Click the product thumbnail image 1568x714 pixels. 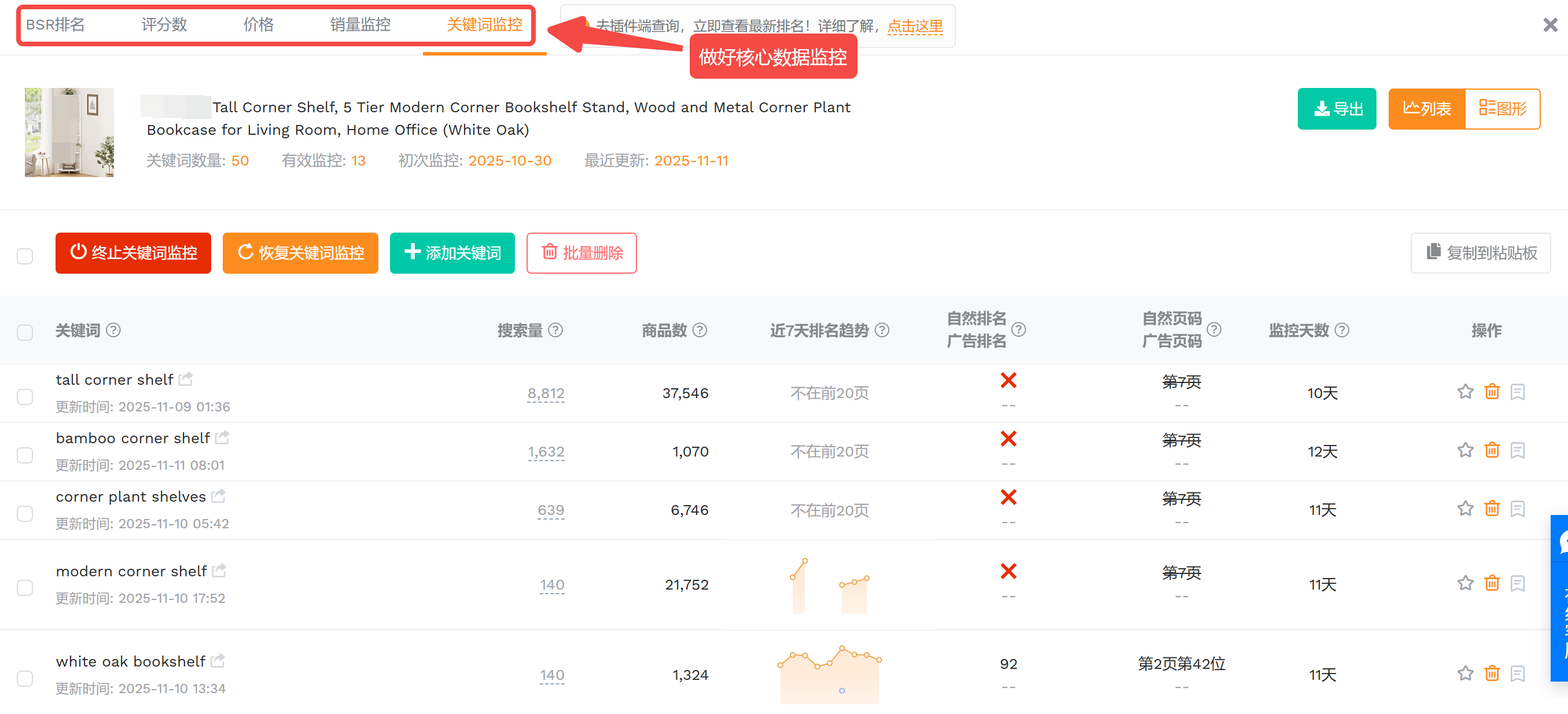pyautogui.click(x=69, y=132)
